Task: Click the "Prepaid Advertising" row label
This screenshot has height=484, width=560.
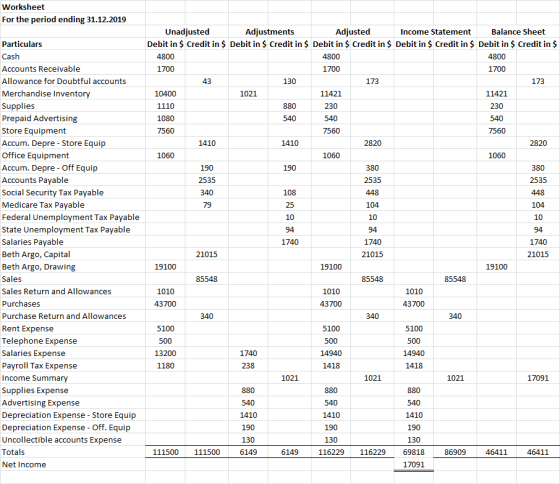Action: click(x=39, y=118)
